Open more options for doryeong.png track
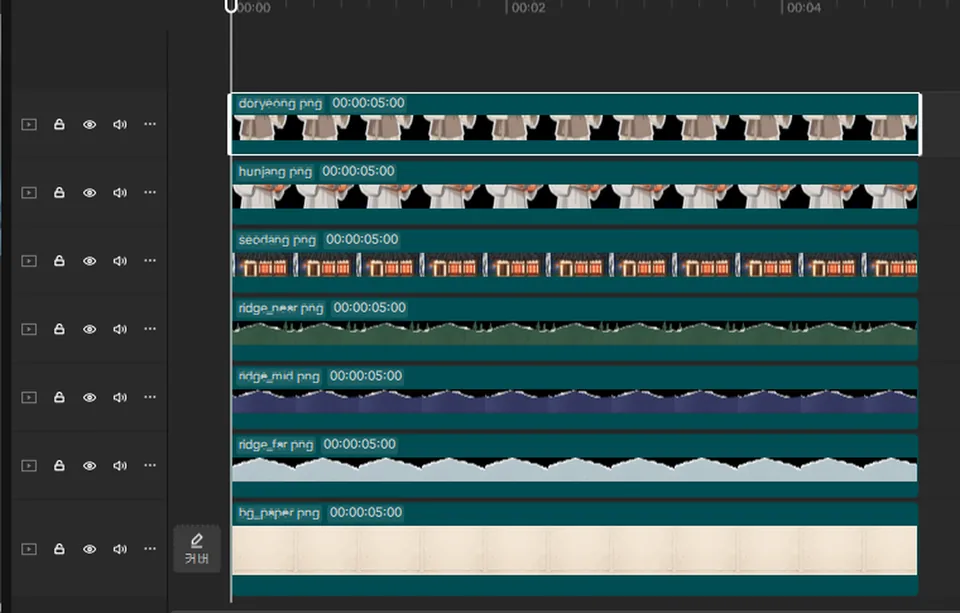Image resolution: width=960 pixels, height=613 pixels. (150, 124)
